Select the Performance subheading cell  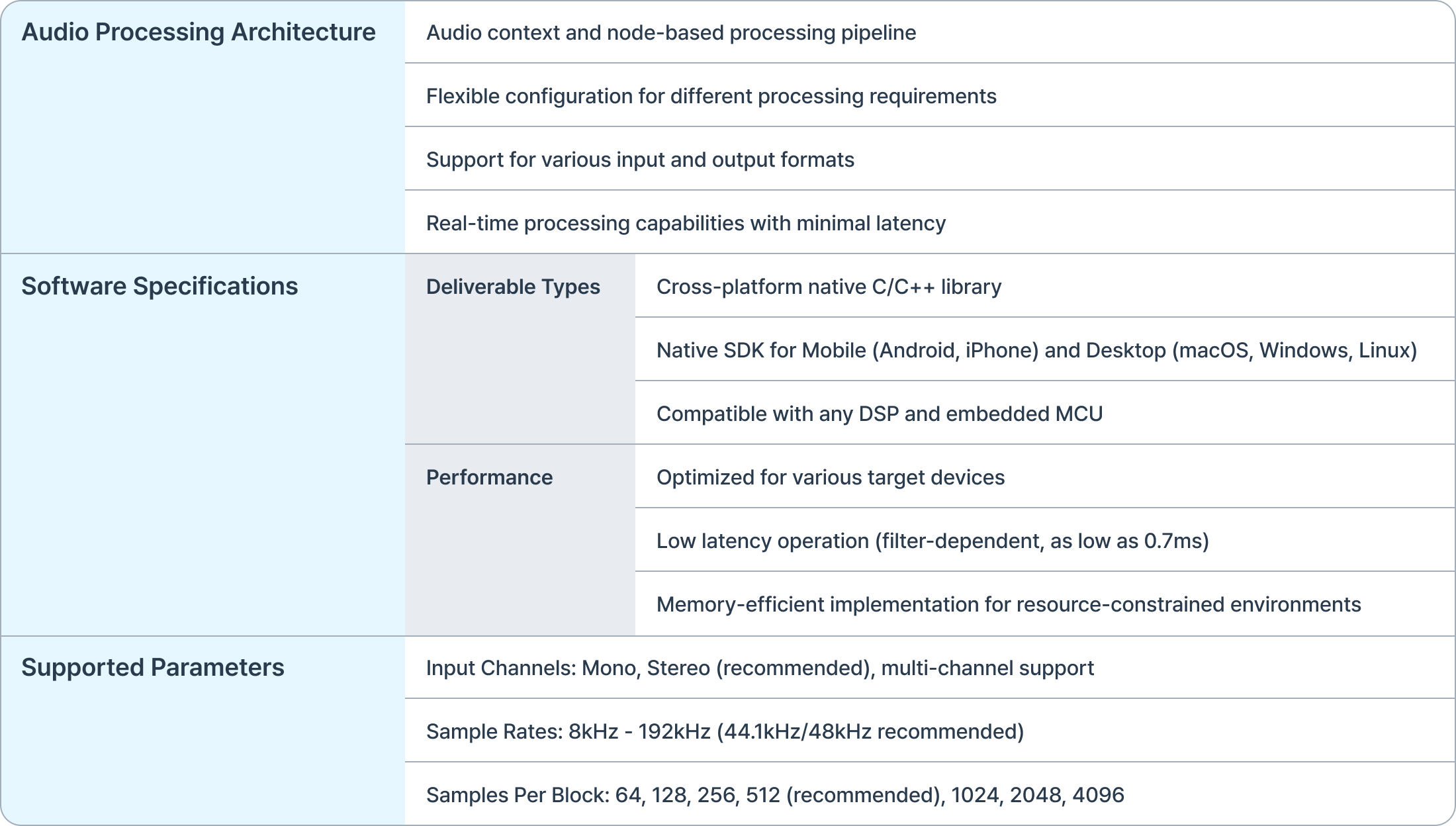click(x=489, y=477)
